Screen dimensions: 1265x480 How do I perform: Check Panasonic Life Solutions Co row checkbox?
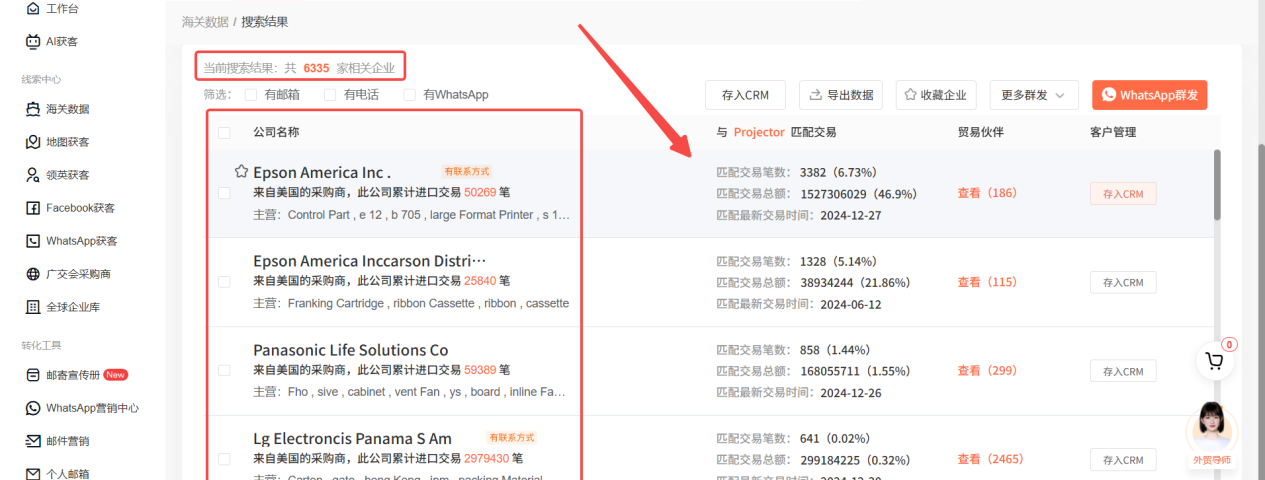224,371
